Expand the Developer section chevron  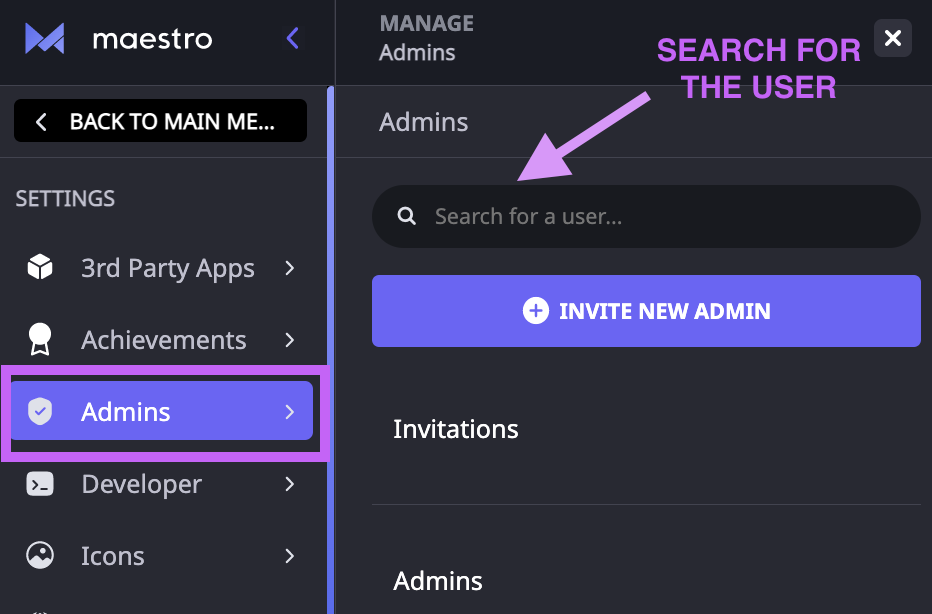click(x=289, y=483)
